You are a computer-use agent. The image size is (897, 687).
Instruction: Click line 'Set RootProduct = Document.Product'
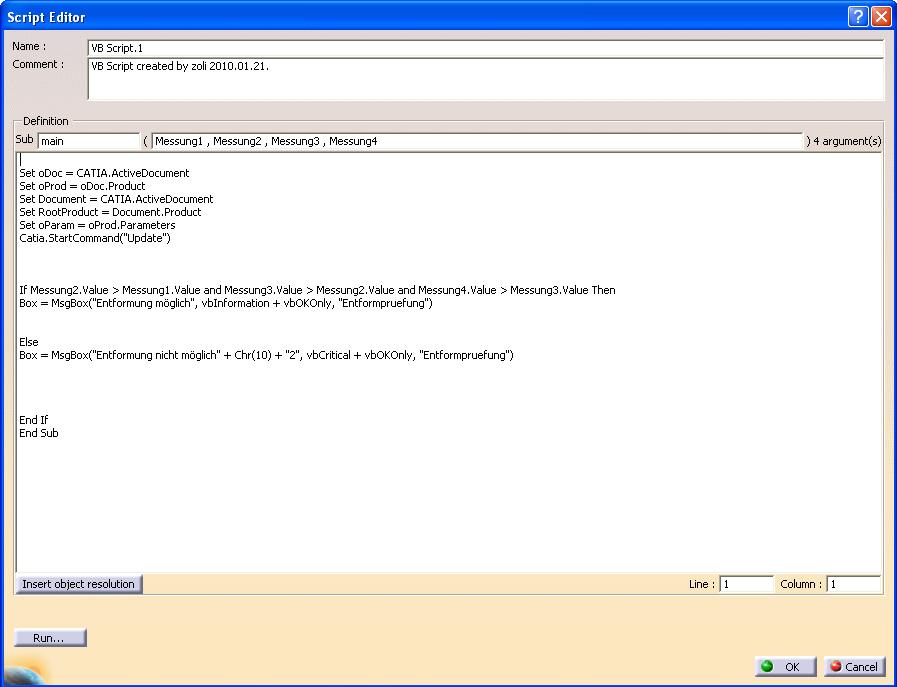click(110, 212)
